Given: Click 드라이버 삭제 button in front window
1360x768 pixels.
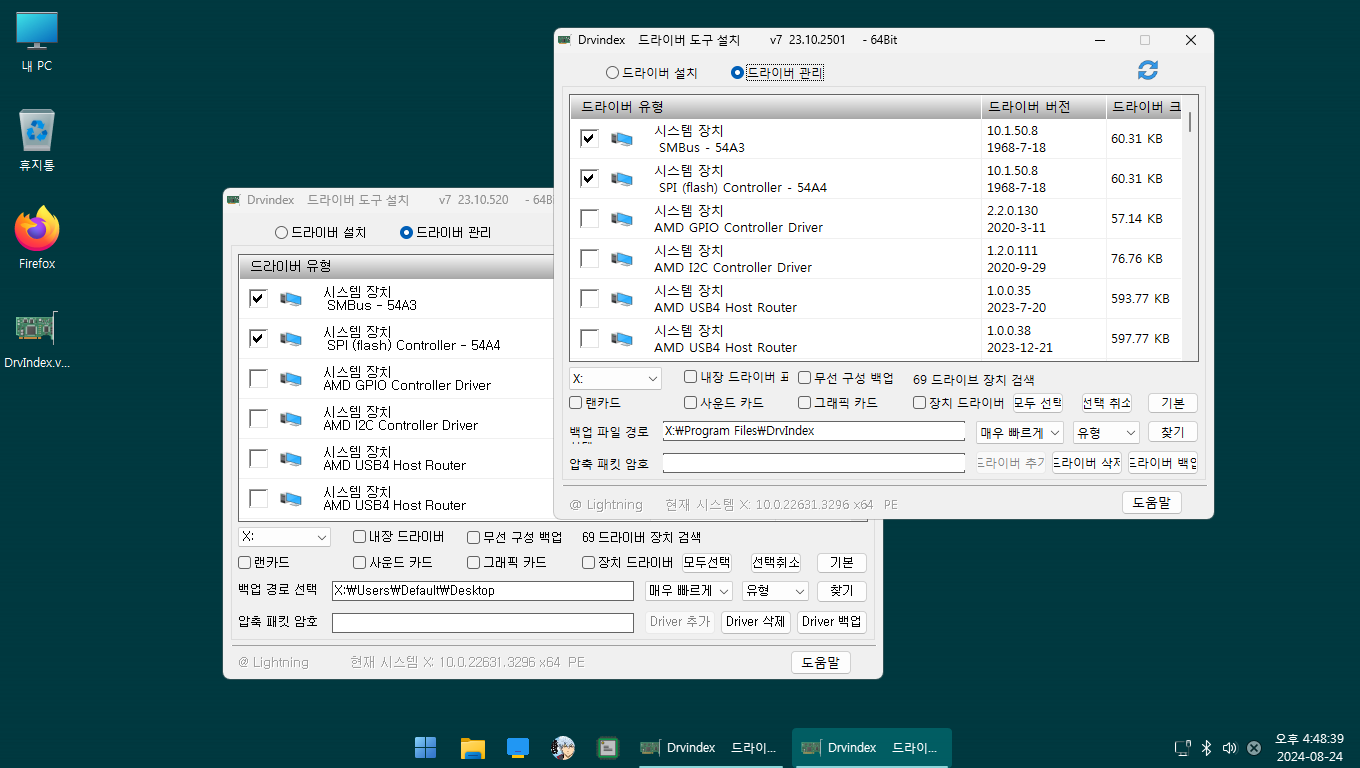Looking at the screenshot, I should [x=1087, y=464].
